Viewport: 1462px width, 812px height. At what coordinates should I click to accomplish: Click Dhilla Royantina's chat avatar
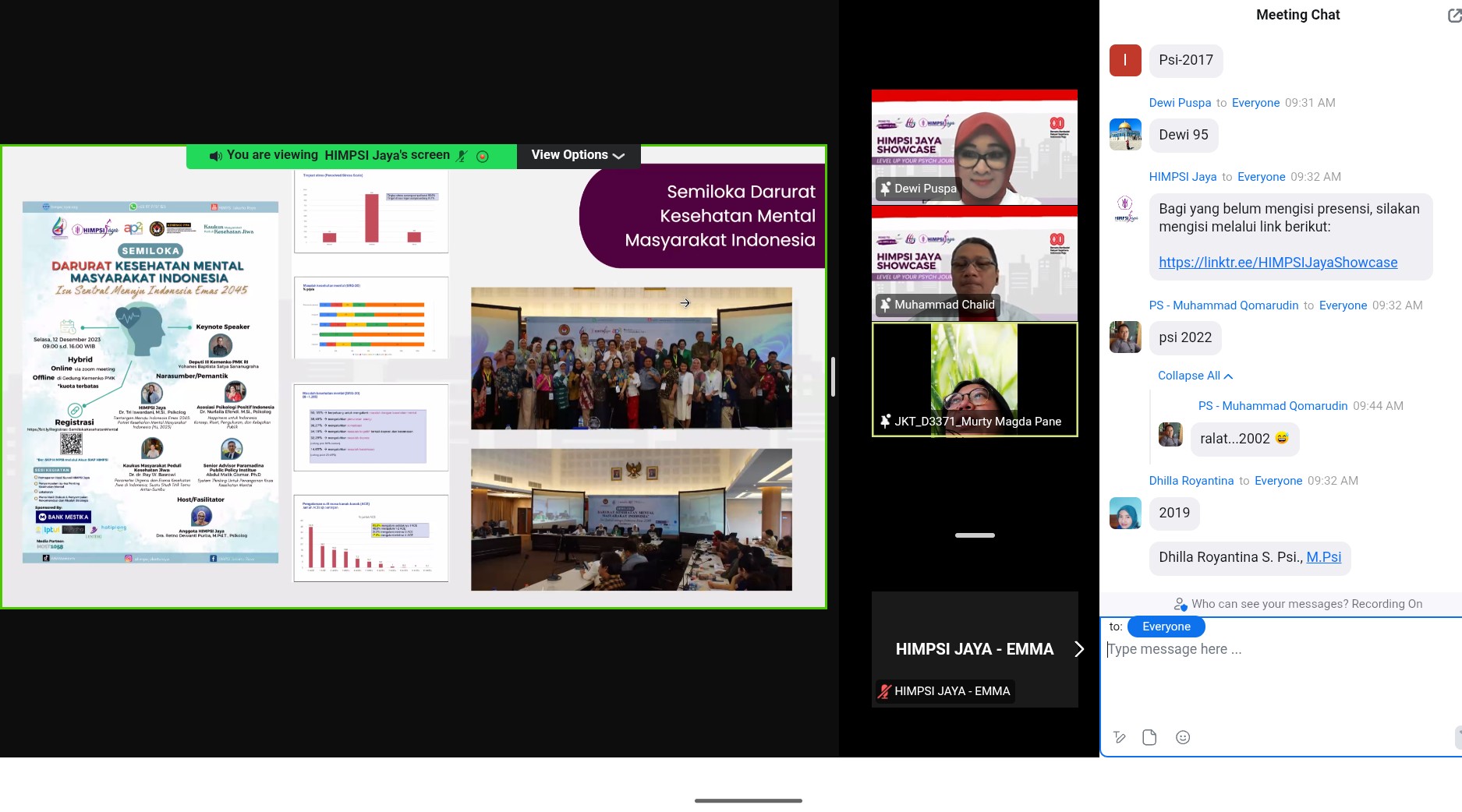point(1125,513)
